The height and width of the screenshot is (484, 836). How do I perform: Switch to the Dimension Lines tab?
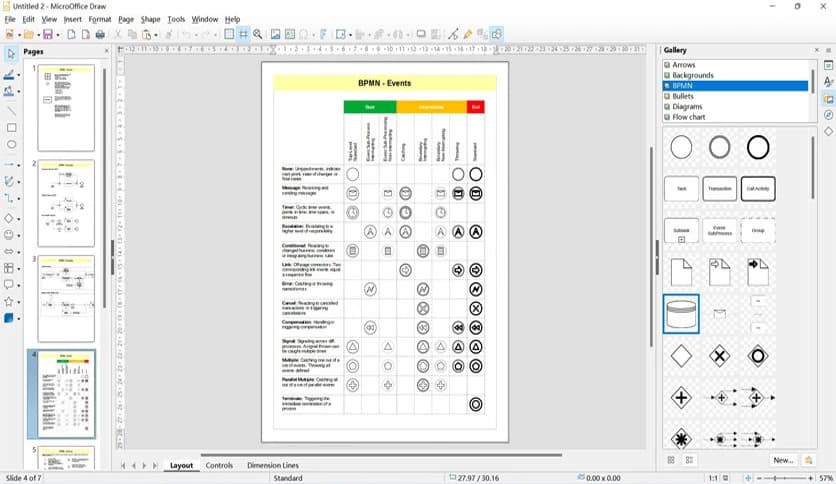(272, 465)
